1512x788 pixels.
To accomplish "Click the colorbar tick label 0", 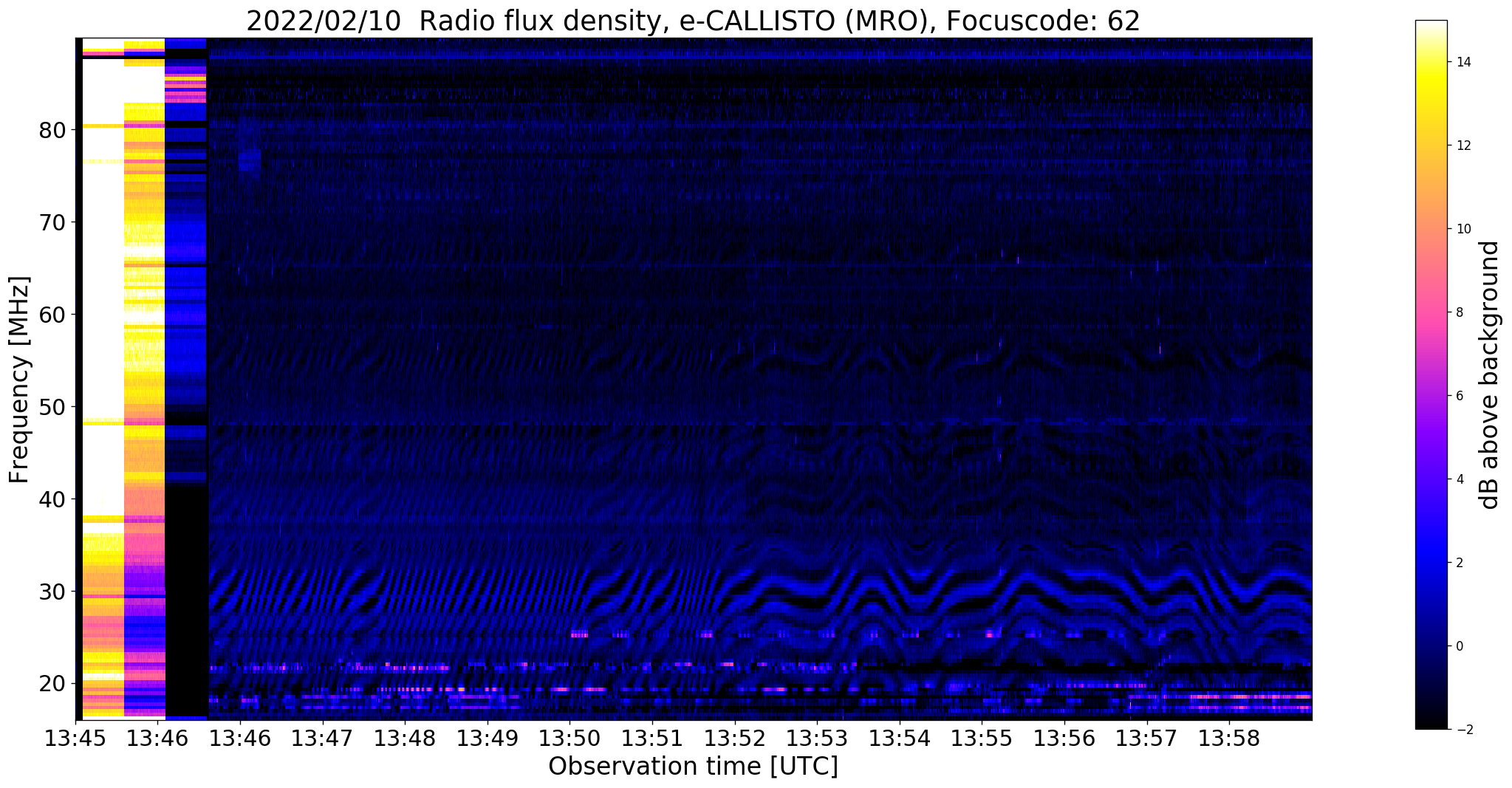I will point(1458,646).
